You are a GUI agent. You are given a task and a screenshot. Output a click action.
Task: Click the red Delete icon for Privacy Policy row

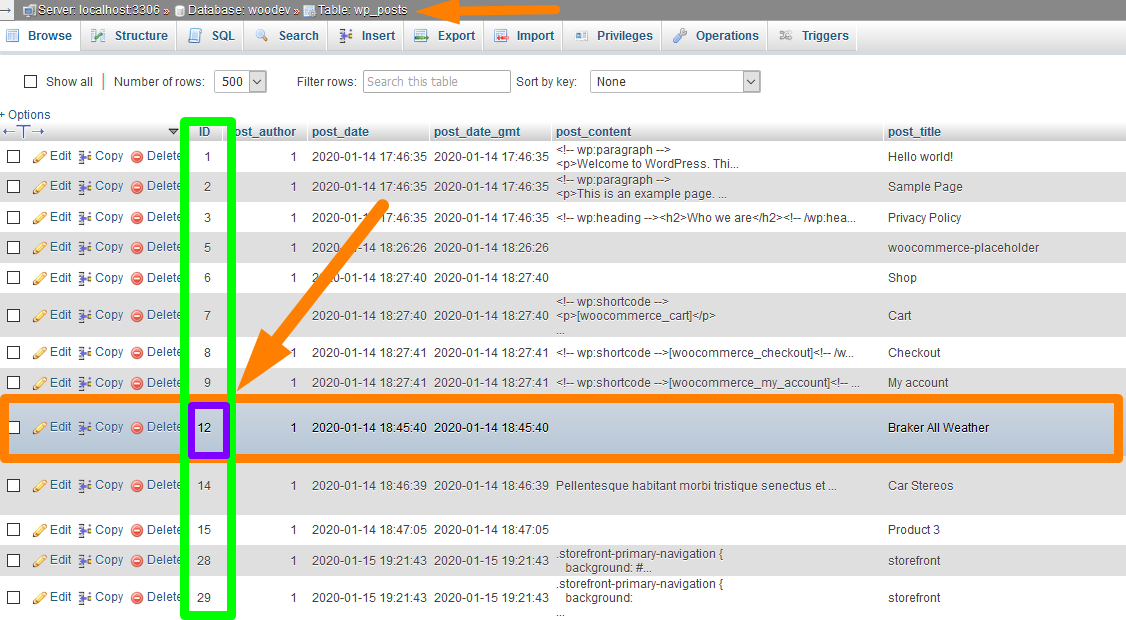tap(138, 218)
